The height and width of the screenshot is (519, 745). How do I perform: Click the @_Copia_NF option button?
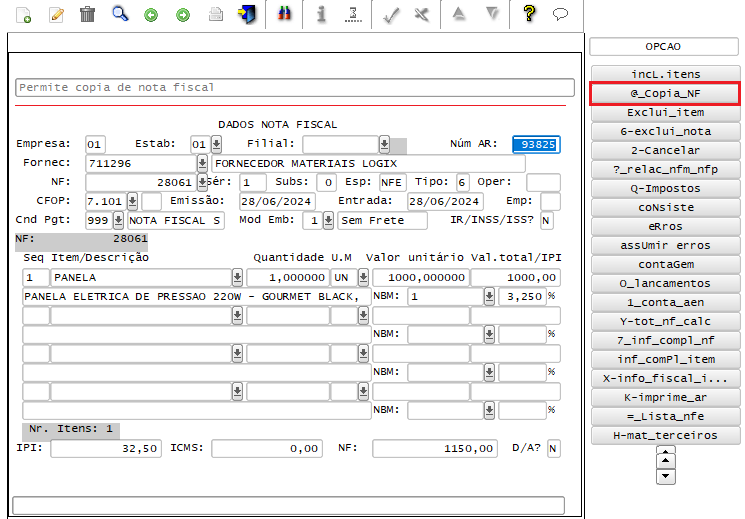666,93
